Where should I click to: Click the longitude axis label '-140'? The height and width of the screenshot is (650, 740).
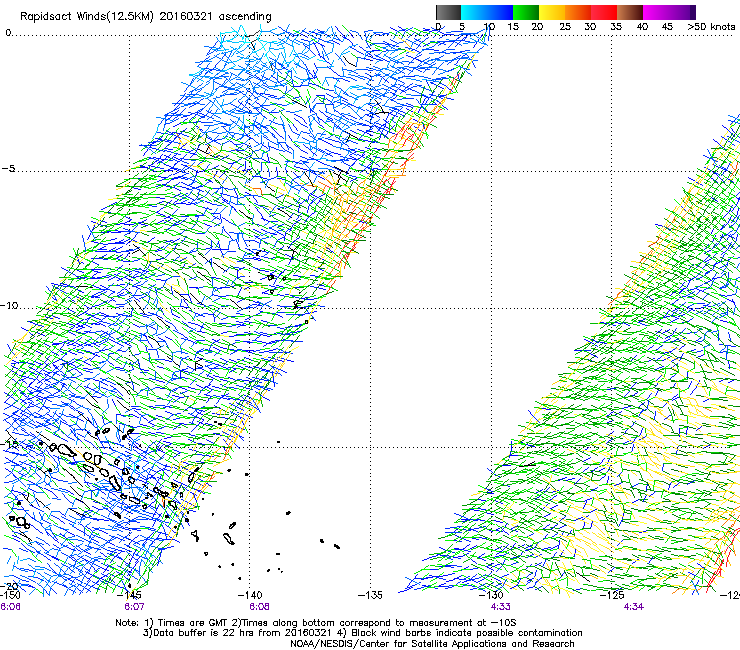(x=252, y=595)
